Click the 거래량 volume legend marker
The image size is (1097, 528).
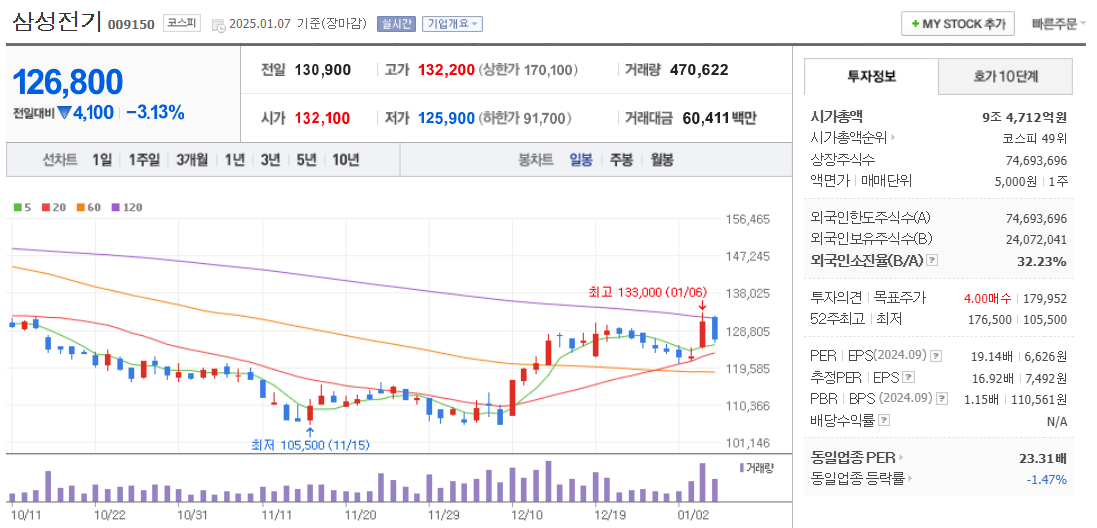tap(742, 468)
